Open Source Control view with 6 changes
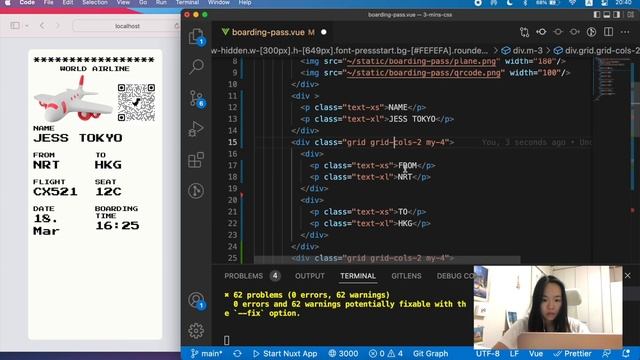 pyautogui.click(x=196, y=98)
